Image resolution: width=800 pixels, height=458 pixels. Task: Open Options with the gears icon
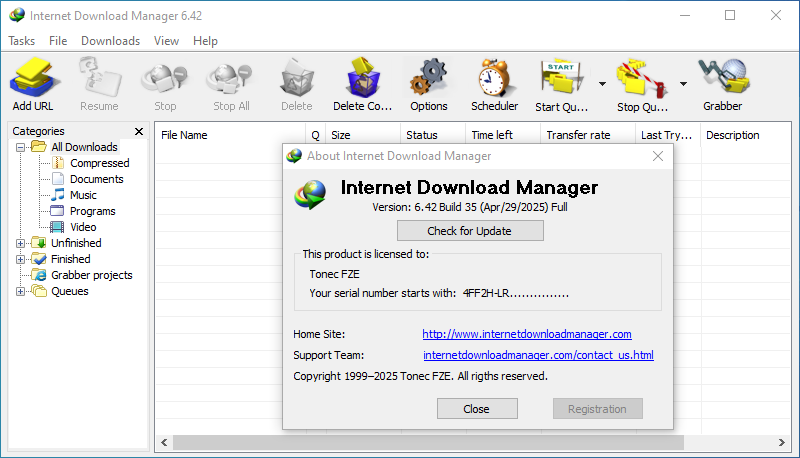pyautogui.click(x=429, y=78)
